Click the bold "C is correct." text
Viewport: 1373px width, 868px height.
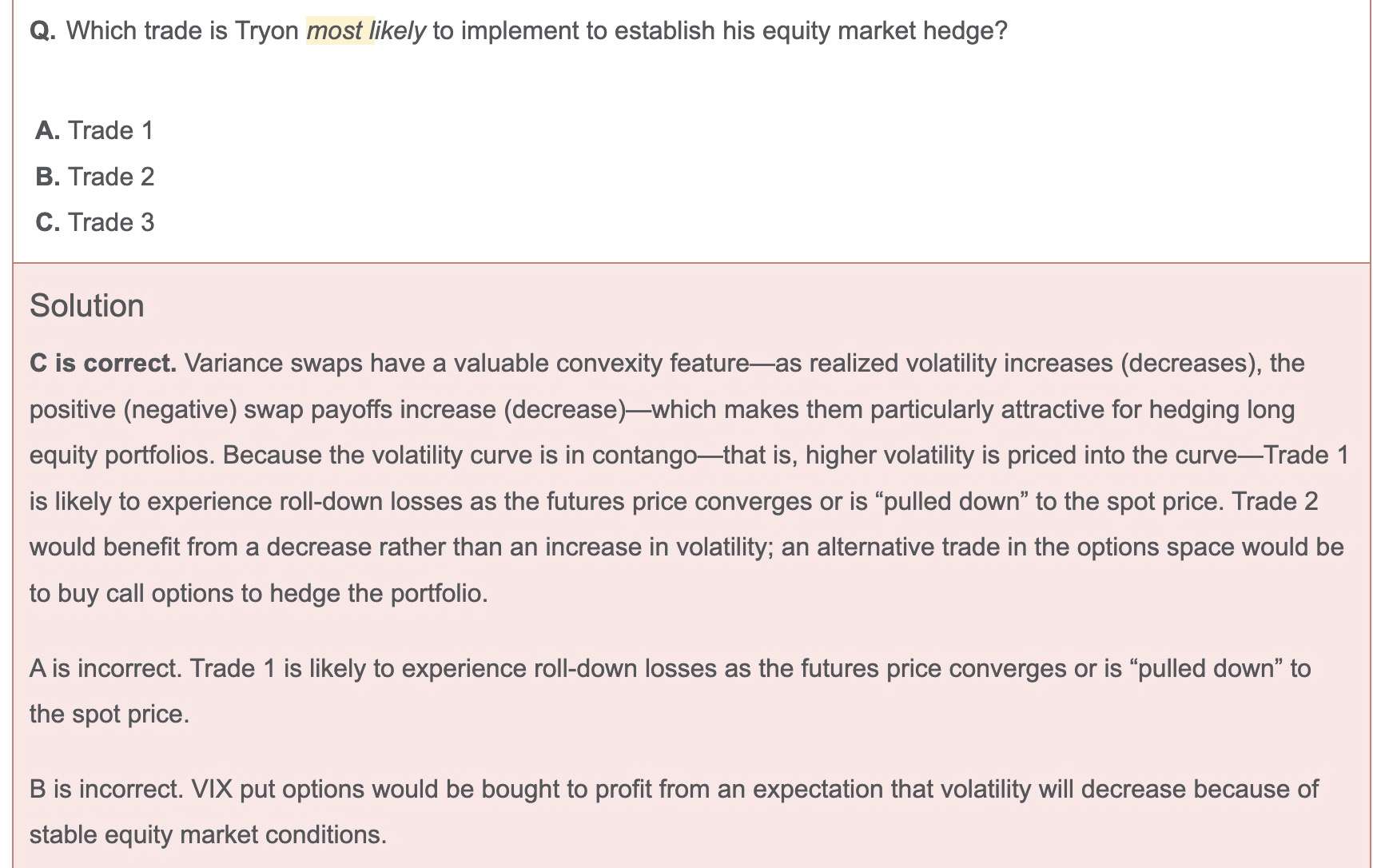click(x=103, y=364)
